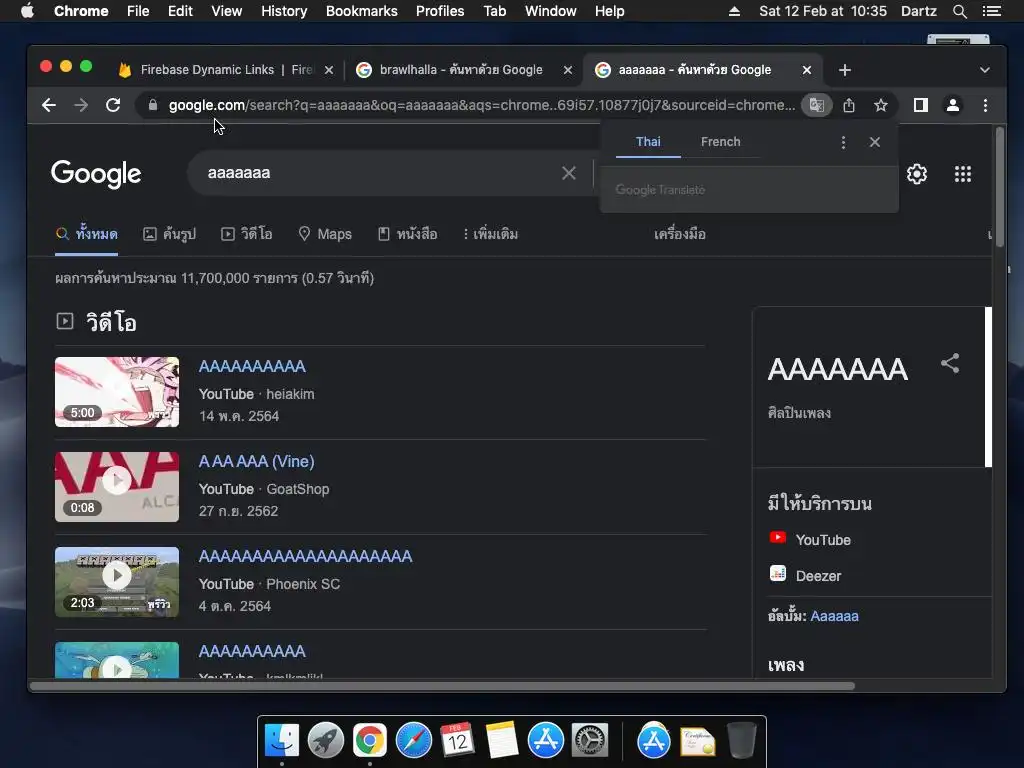
Task: Open the Trash in the Dock
Action: pyautogui.click(x=741, y=741)
